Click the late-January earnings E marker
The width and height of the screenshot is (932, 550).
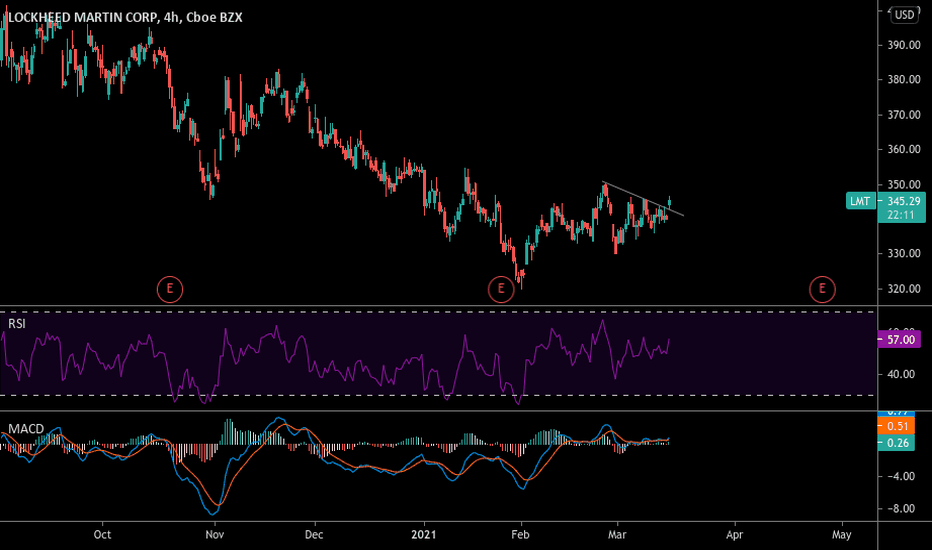point(500,290)
